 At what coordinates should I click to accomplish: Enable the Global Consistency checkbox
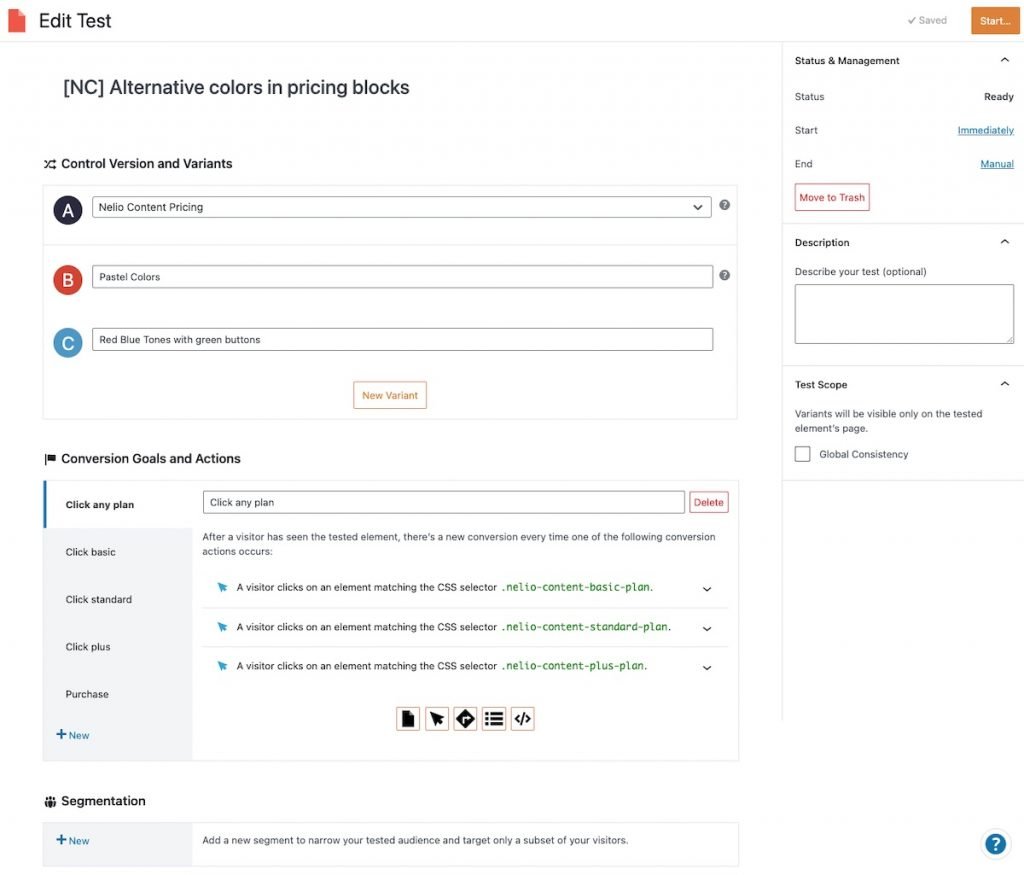click(802, 454)
